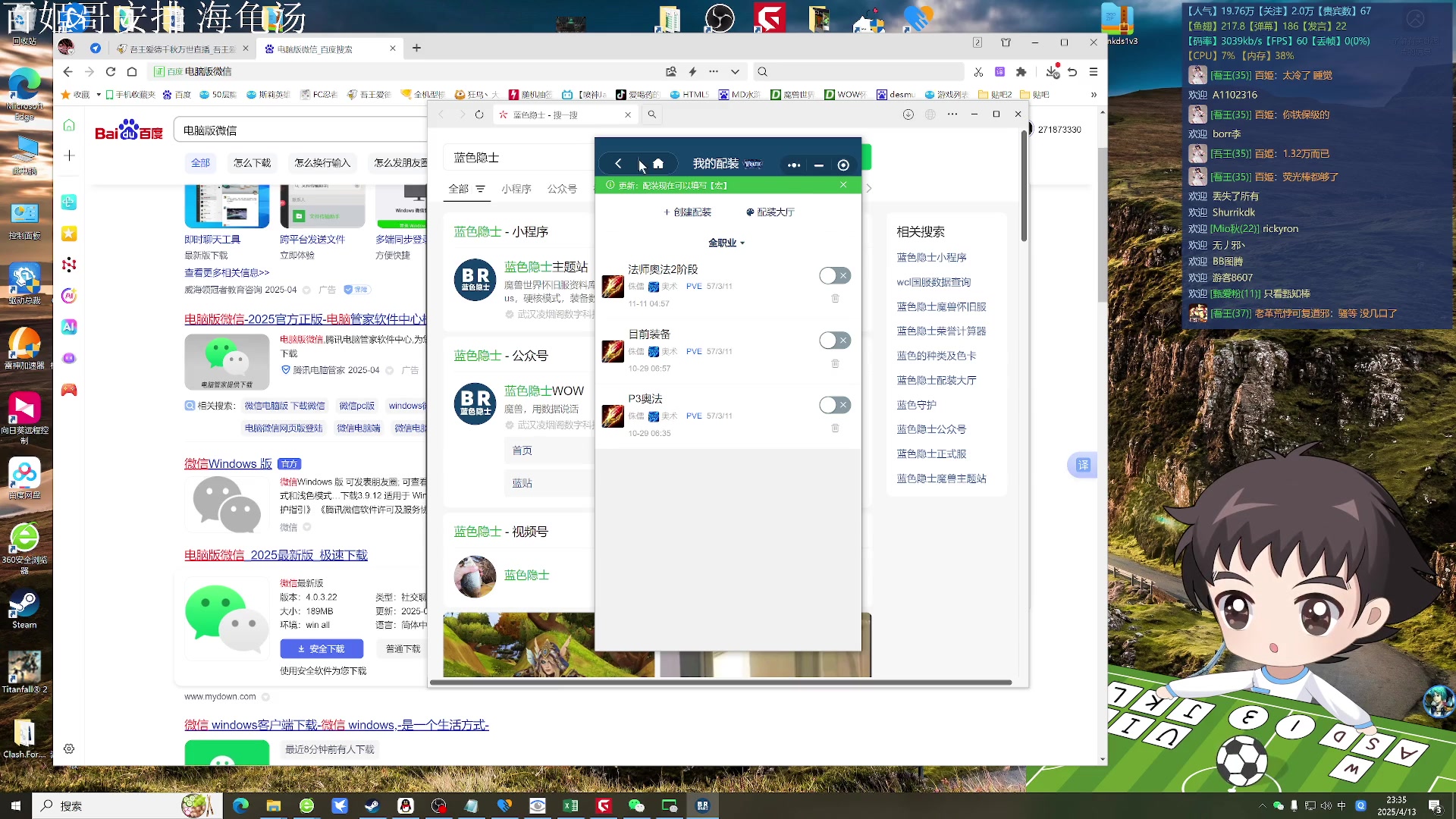The height and width of the screenshot is (819, 1456).
Task: Enable the 目前装备 loadout toggle
Action: [x=834, y=340]
